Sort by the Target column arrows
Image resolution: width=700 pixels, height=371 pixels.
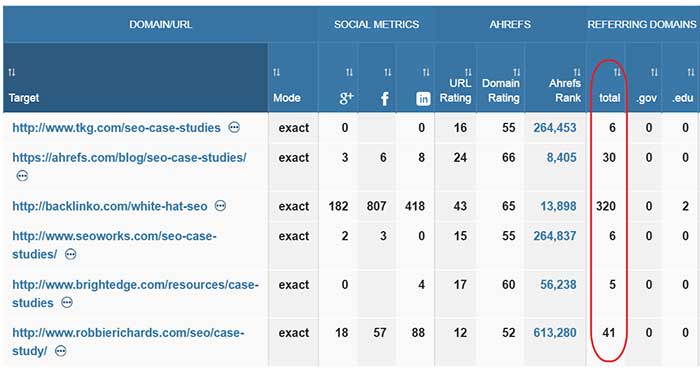12,72
